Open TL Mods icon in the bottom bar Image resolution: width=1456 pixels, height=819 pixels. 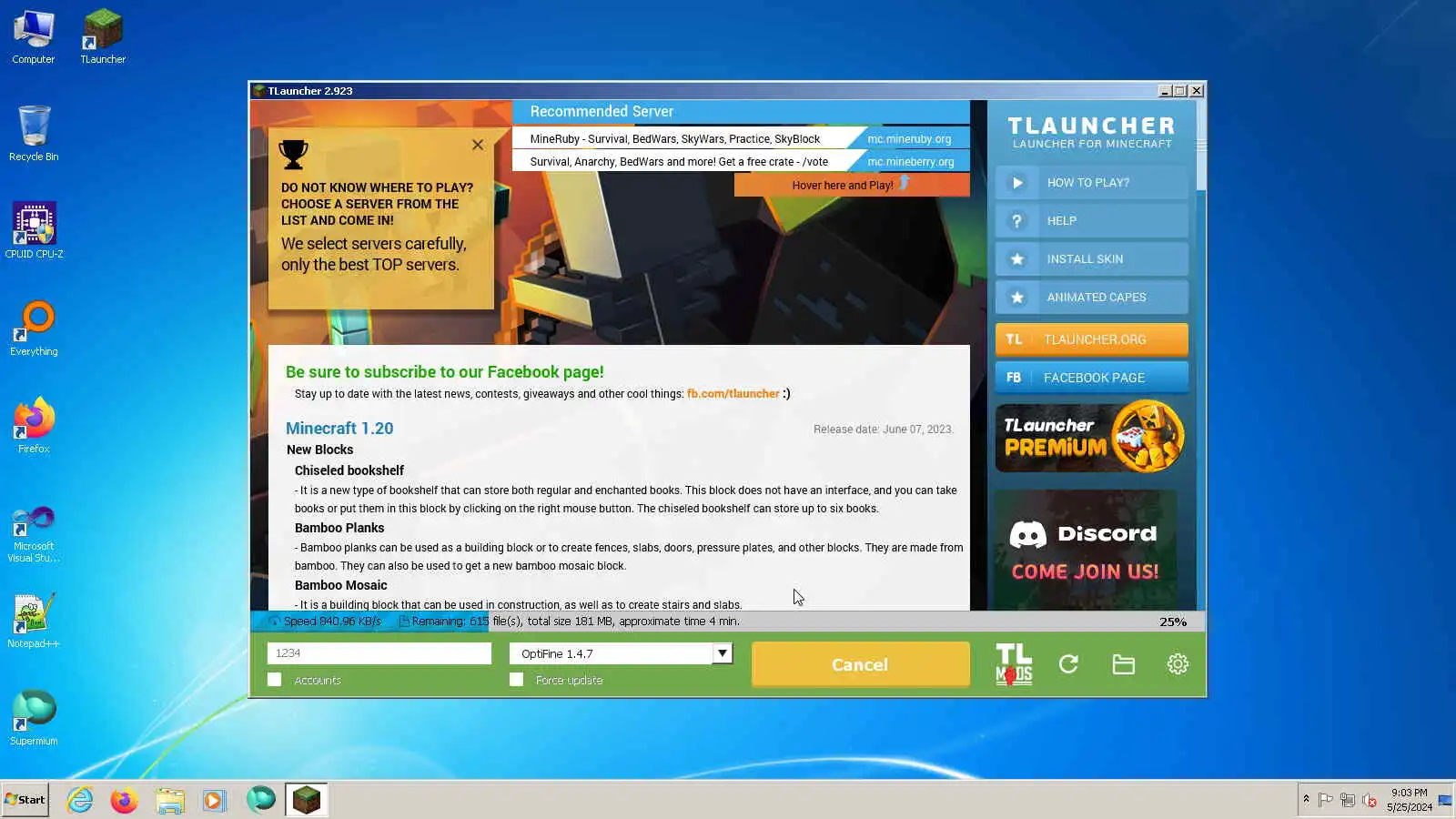pos(1014,664)
